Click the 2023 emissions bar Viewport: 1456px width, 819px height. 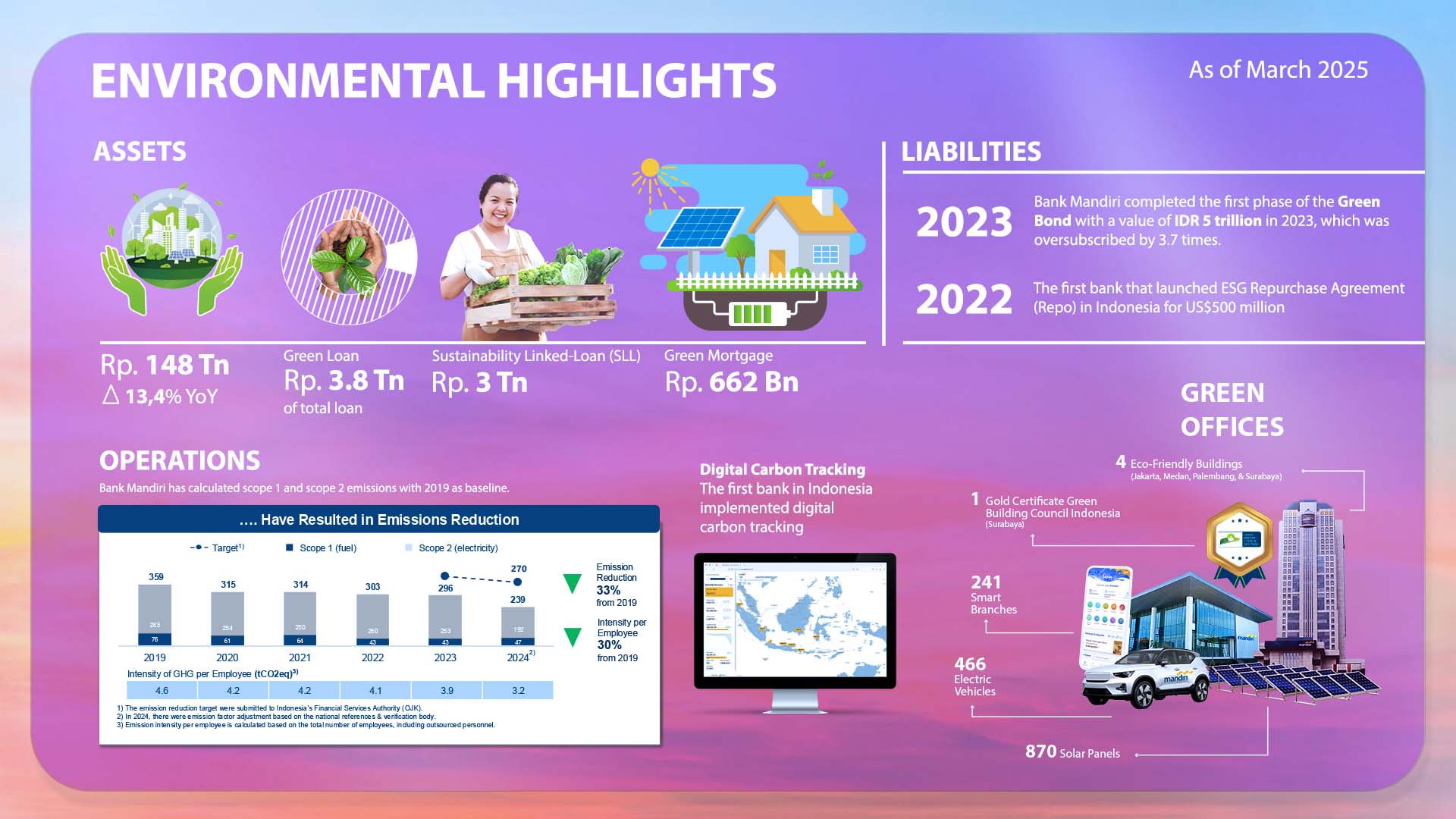click(445, 620)
